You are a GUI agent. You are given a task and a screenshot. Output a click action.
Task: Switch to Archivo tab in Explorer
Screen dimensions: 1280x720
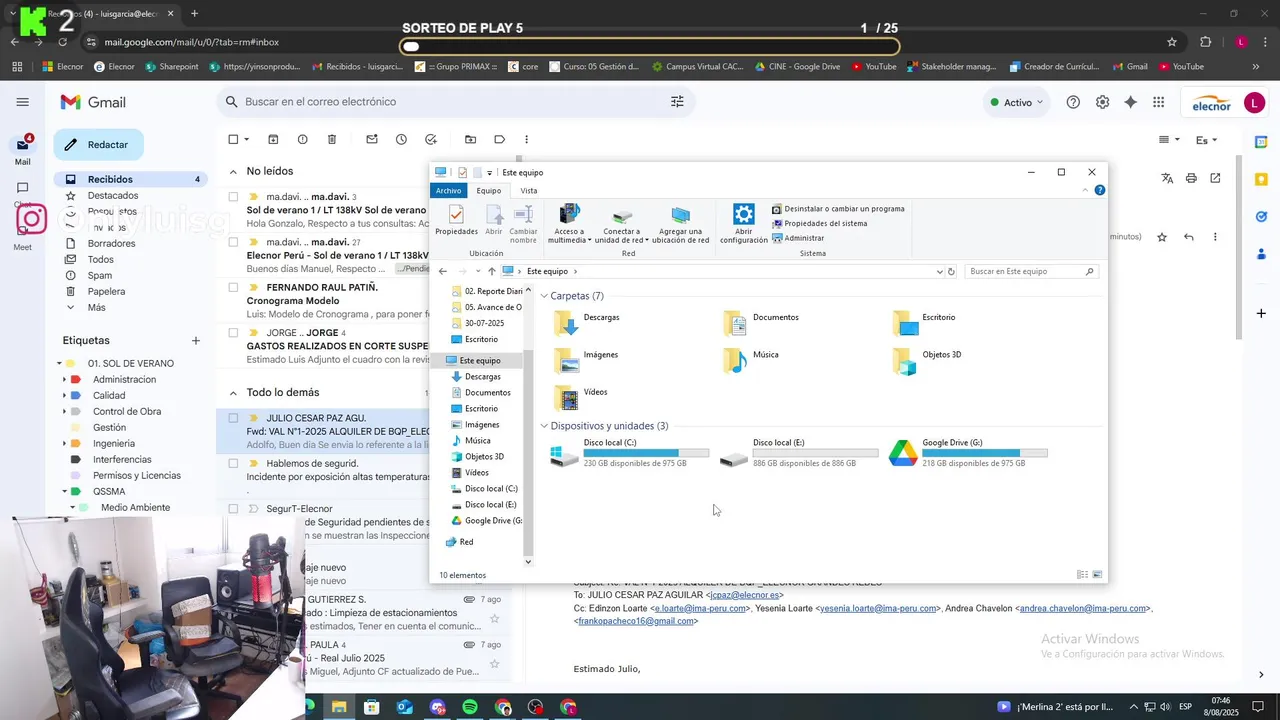pyautogui.click(x=448, y=190)
